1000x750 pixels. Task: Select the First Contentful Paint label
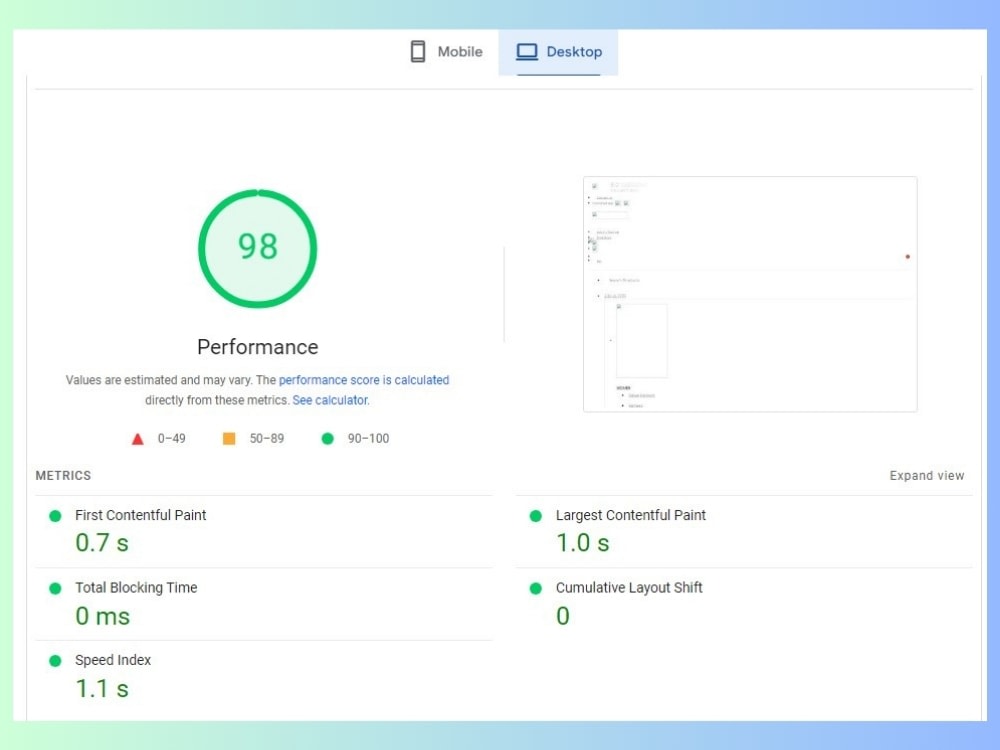point(140,515)
